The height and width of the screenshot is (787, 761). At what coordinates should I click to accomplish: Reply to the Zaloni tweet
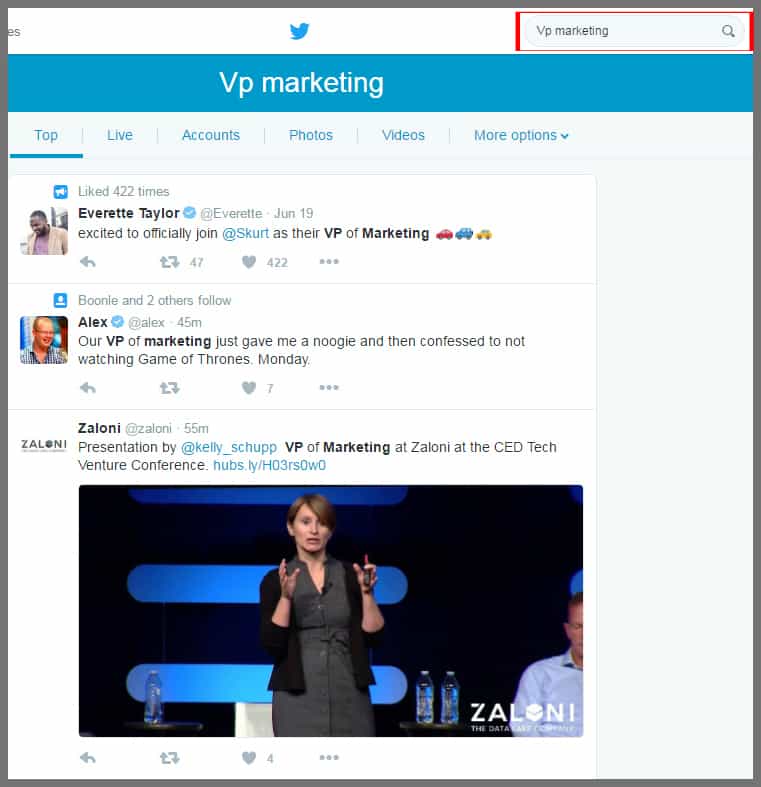coord(88,758)
